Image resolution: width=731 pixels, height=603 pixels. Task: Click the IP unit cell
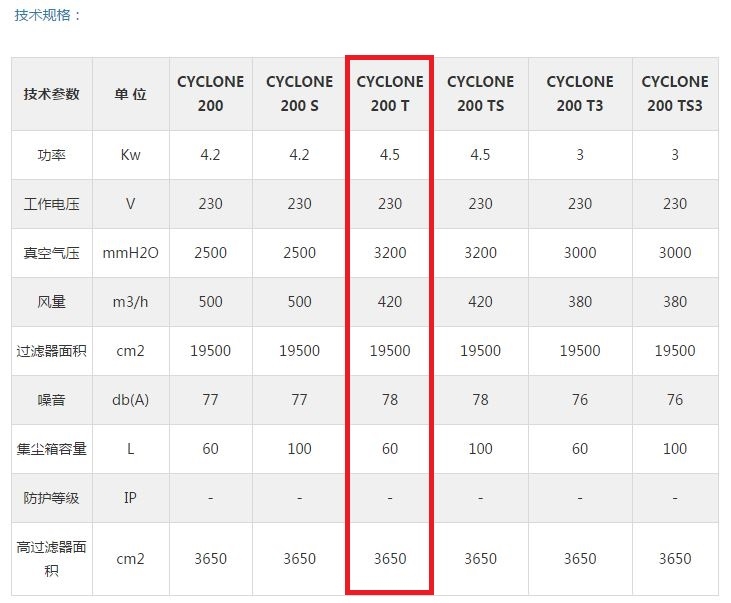[x=131, y=498]
